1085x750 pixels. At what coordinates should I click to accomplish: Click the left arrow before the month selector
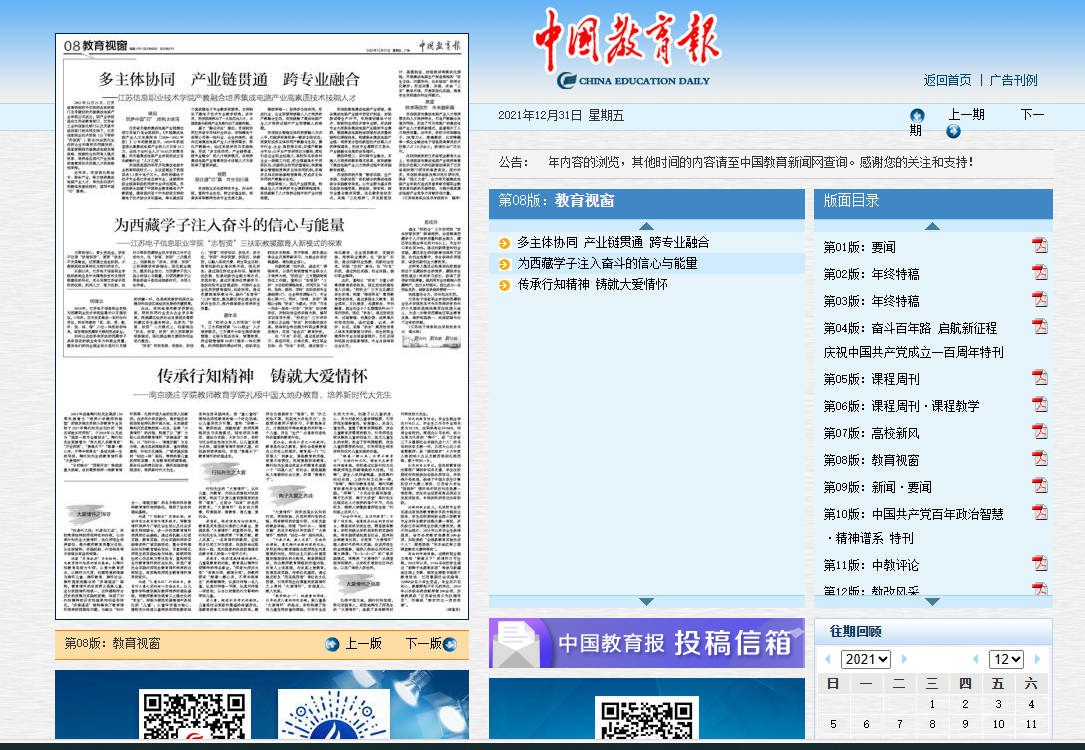[x=976, y=659]
